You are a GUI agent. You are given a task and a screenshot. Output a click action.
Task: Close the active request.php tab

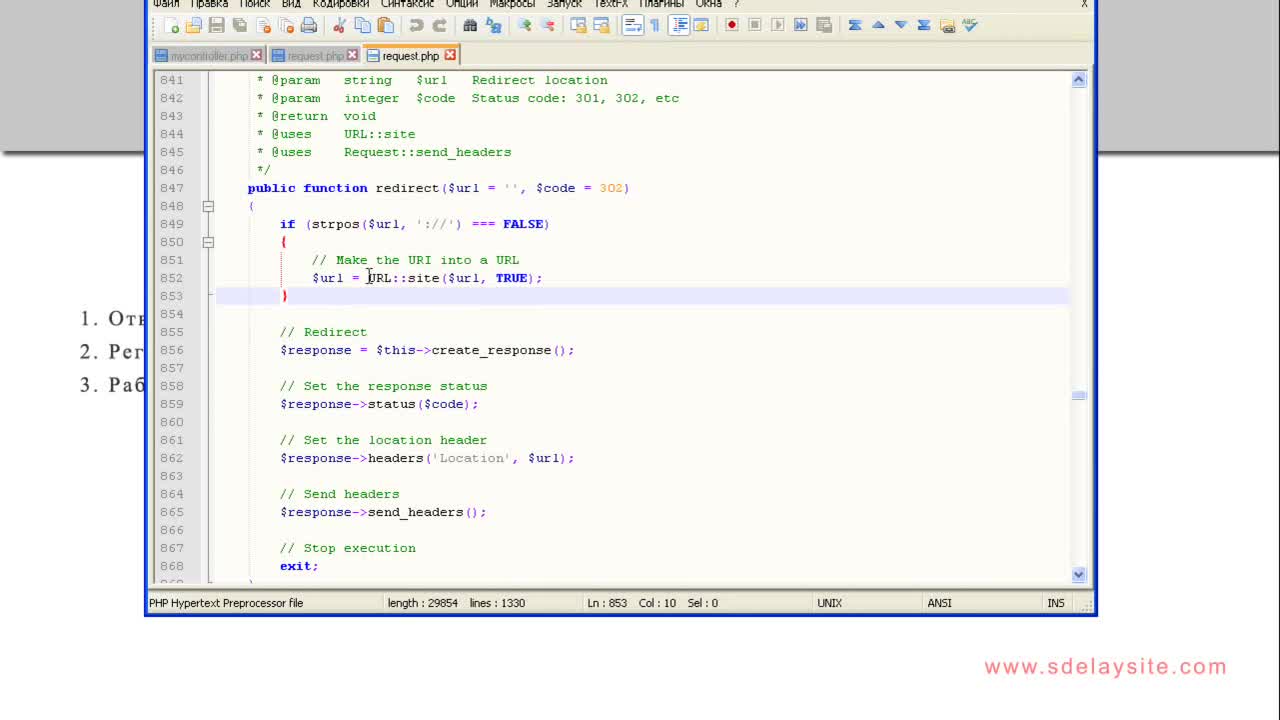click(450, 55)
